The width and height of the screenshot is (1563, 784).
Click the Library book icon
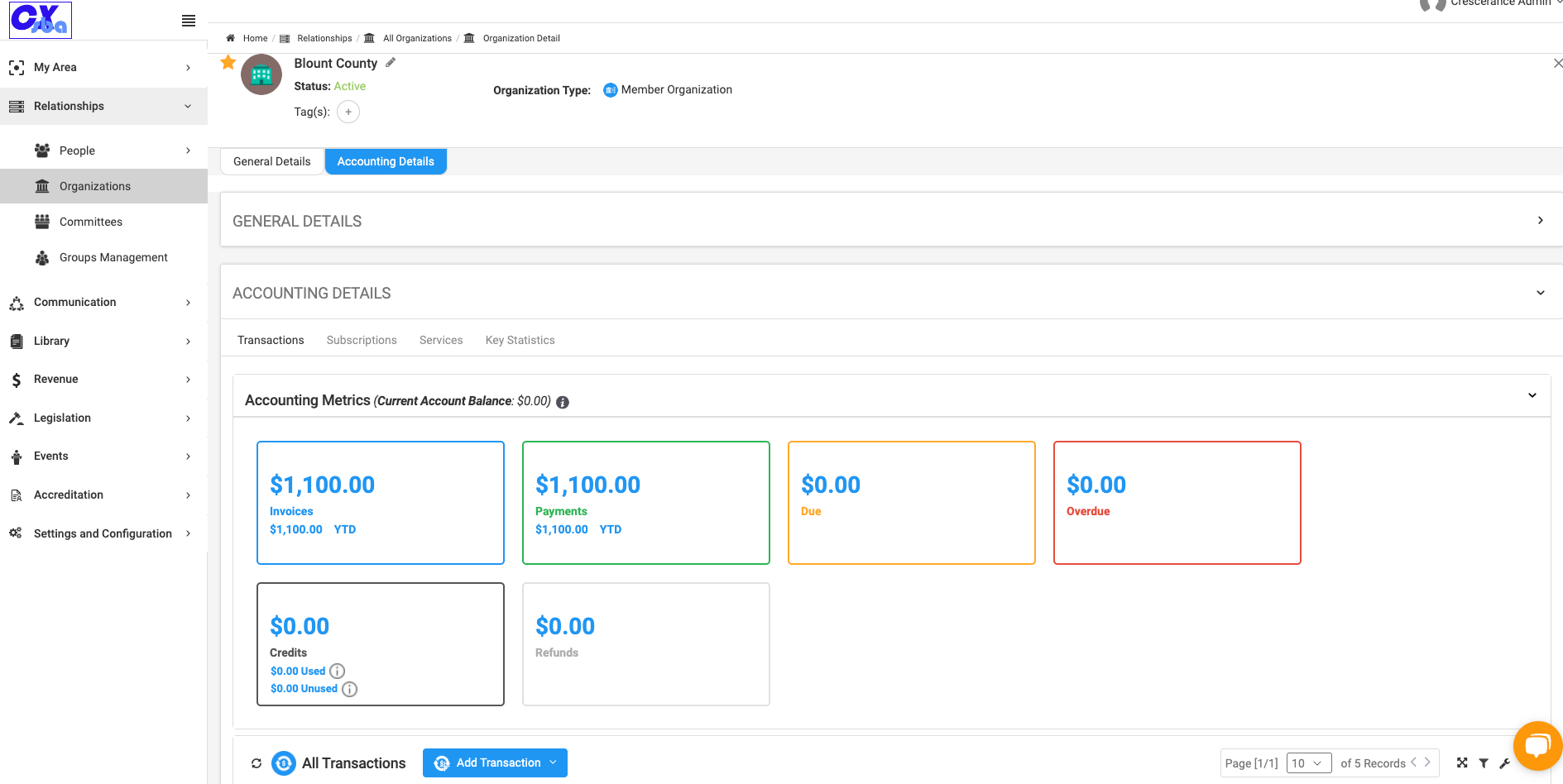(17, 341)
